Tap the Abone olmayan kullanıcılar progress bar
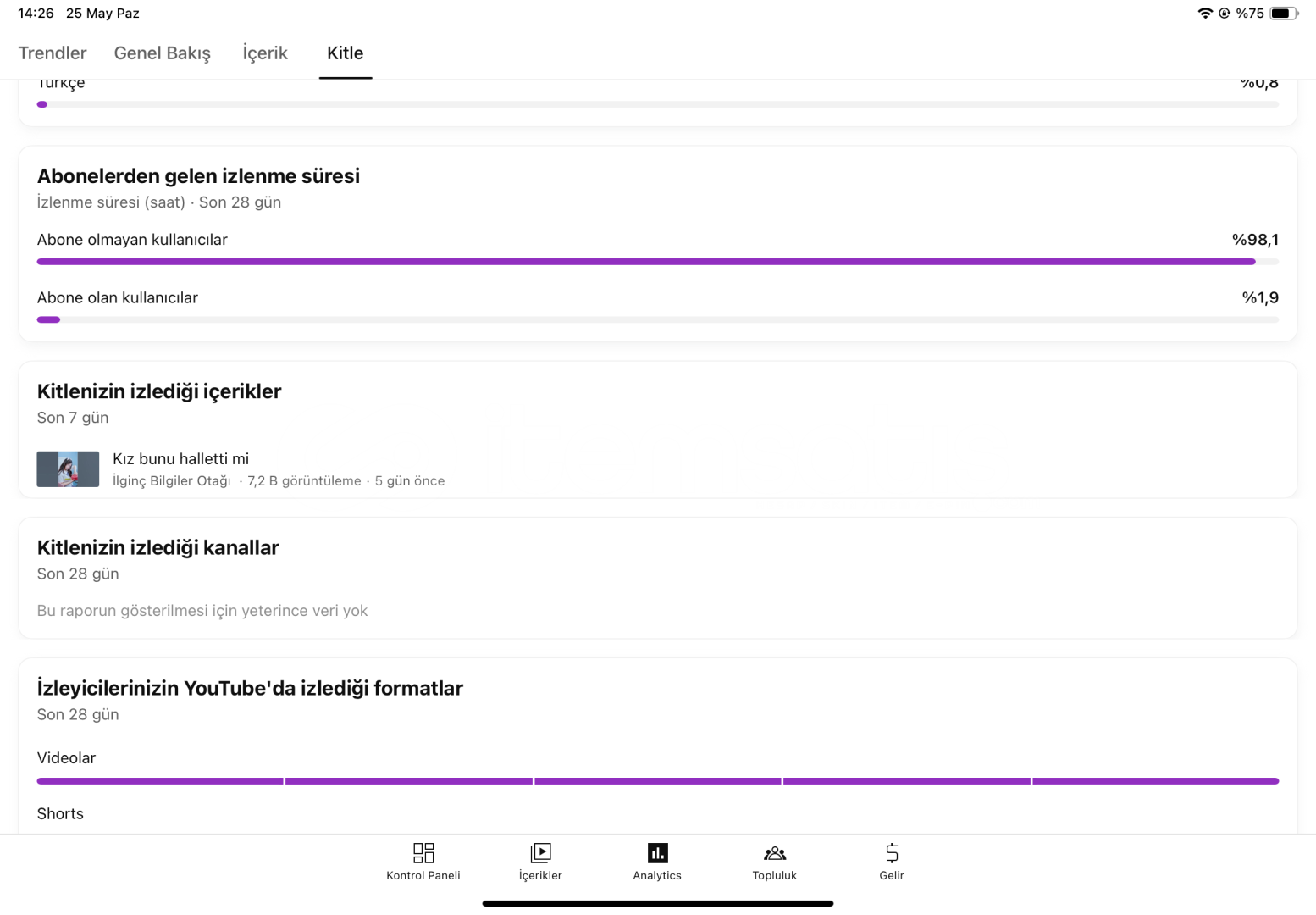The image size is (1316, 915). (657, 262)
